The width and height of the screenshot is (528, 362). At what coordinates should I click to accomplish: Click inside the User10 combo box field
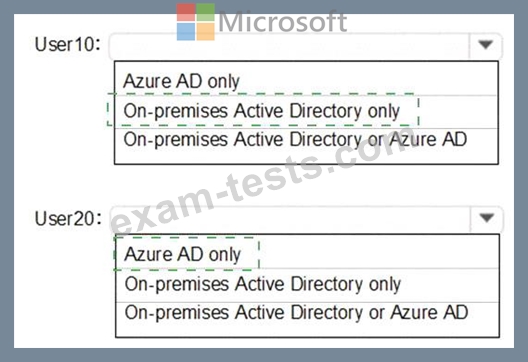(289, 45)
